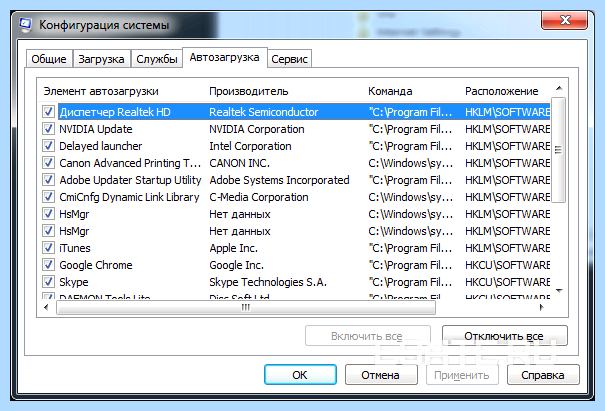Click the Apple Inc. manufacturer cell
605x411 pixels.
233,248
